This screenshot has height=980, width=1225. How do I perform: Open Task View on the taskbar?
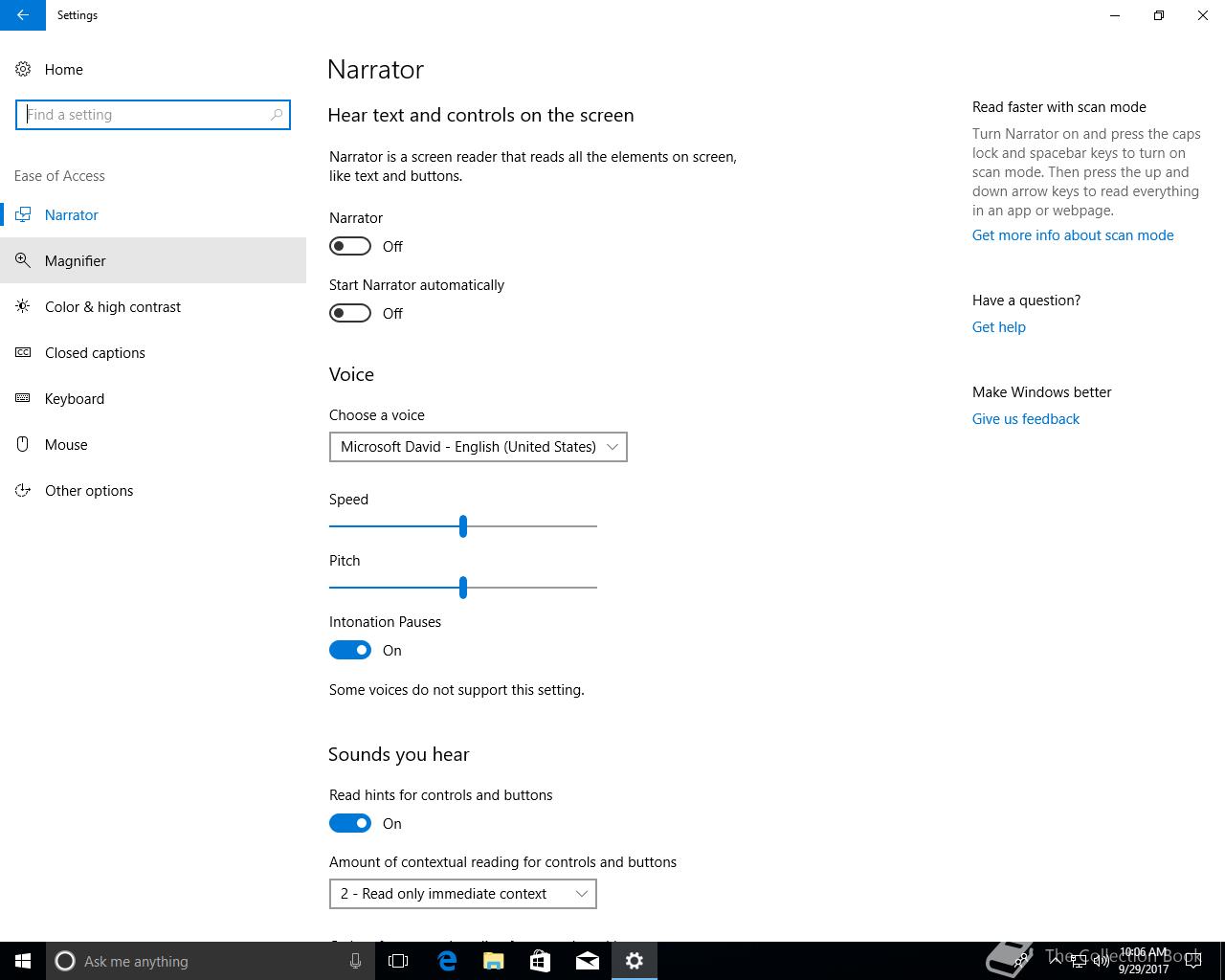coord(398,961)
